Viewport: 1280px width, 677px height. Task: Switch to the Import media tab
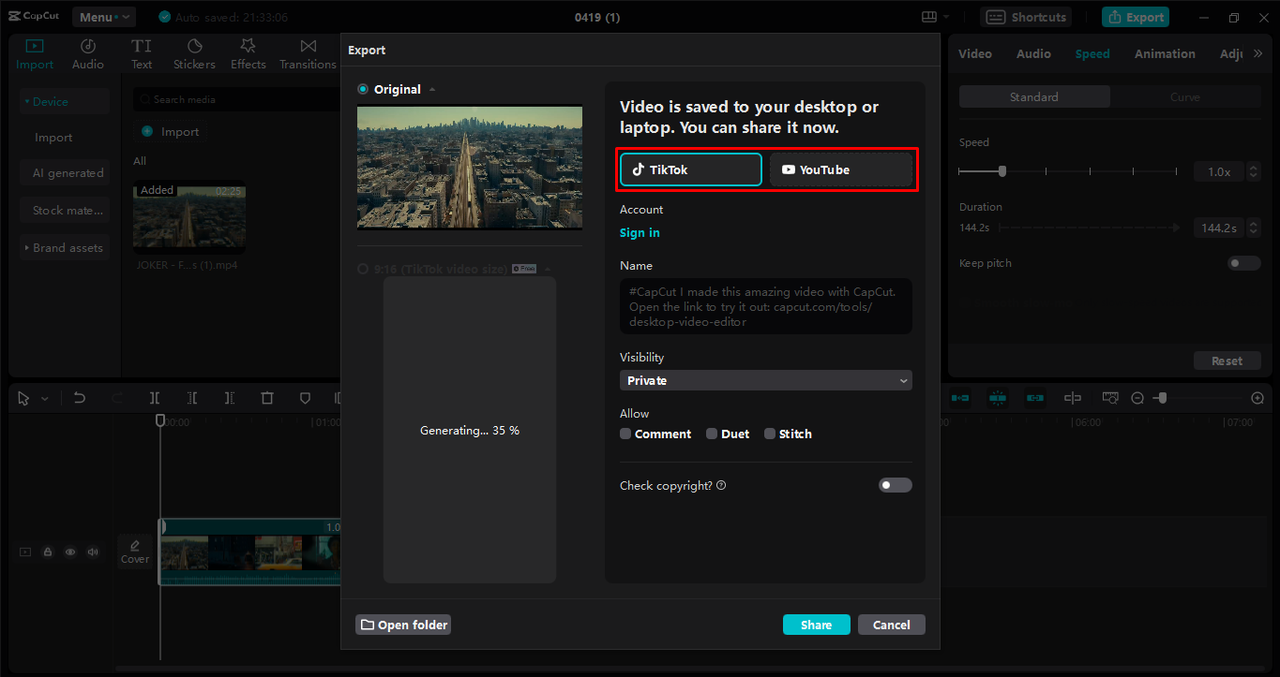tap(35, 54)
